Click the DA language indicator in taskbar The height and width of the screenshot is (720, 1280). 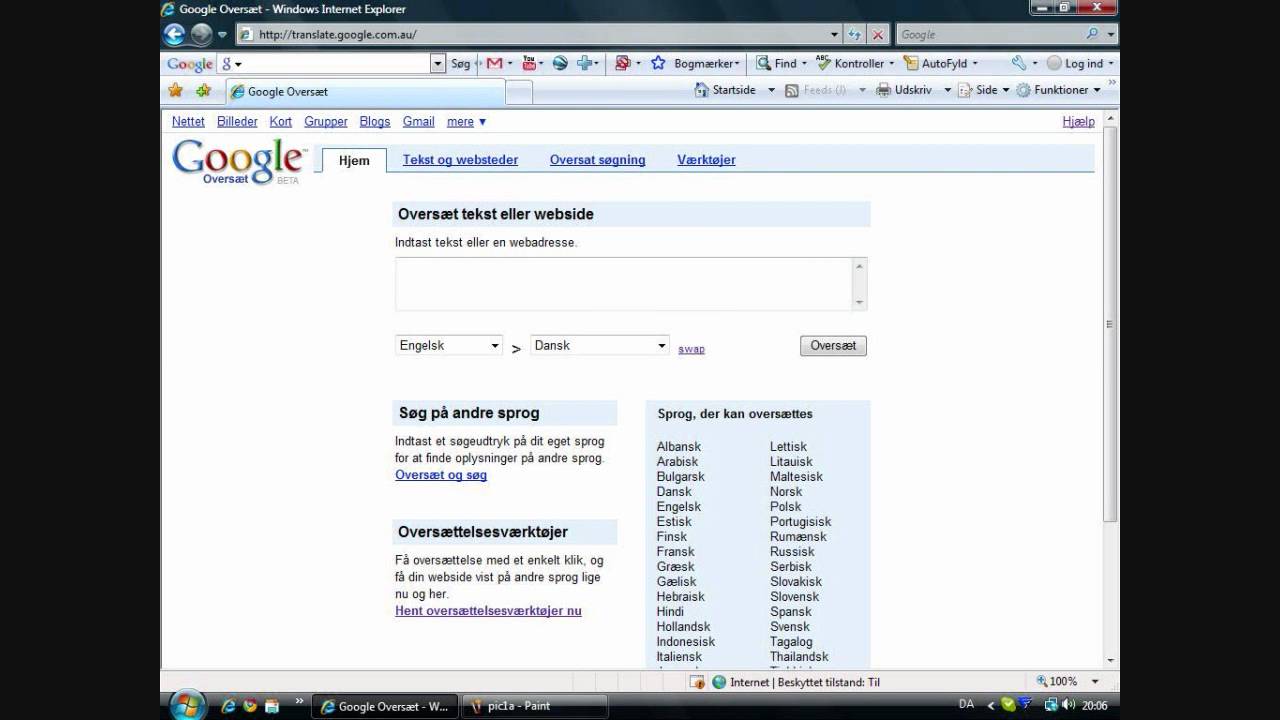tap(966, 705)
